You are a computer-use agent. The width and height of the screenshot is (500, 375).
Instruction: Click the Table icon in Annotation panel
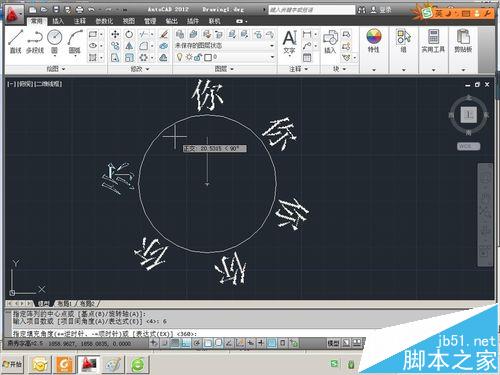[307, 58]
